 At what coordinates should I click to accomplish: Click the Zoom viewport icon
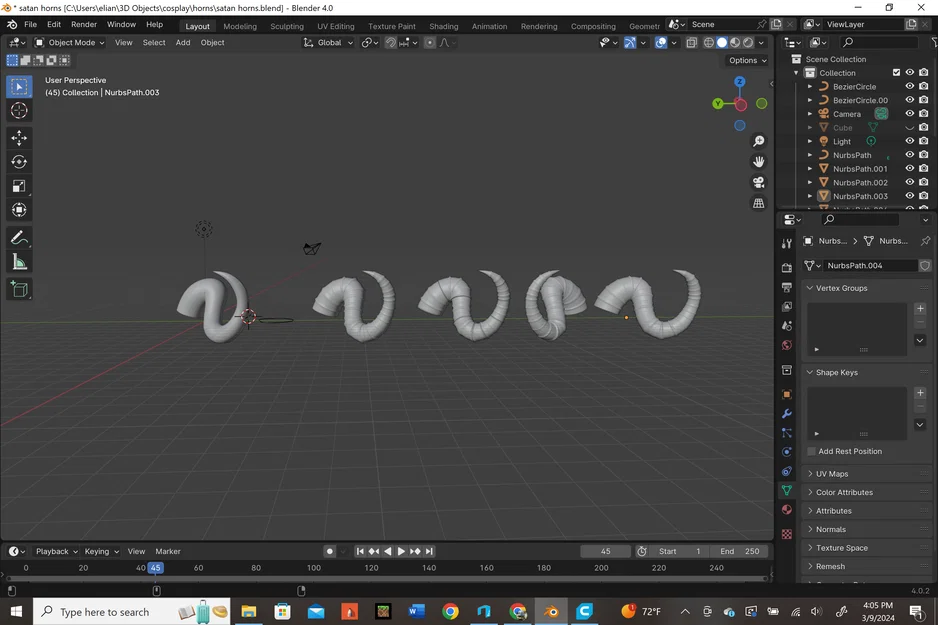point(759,141)
